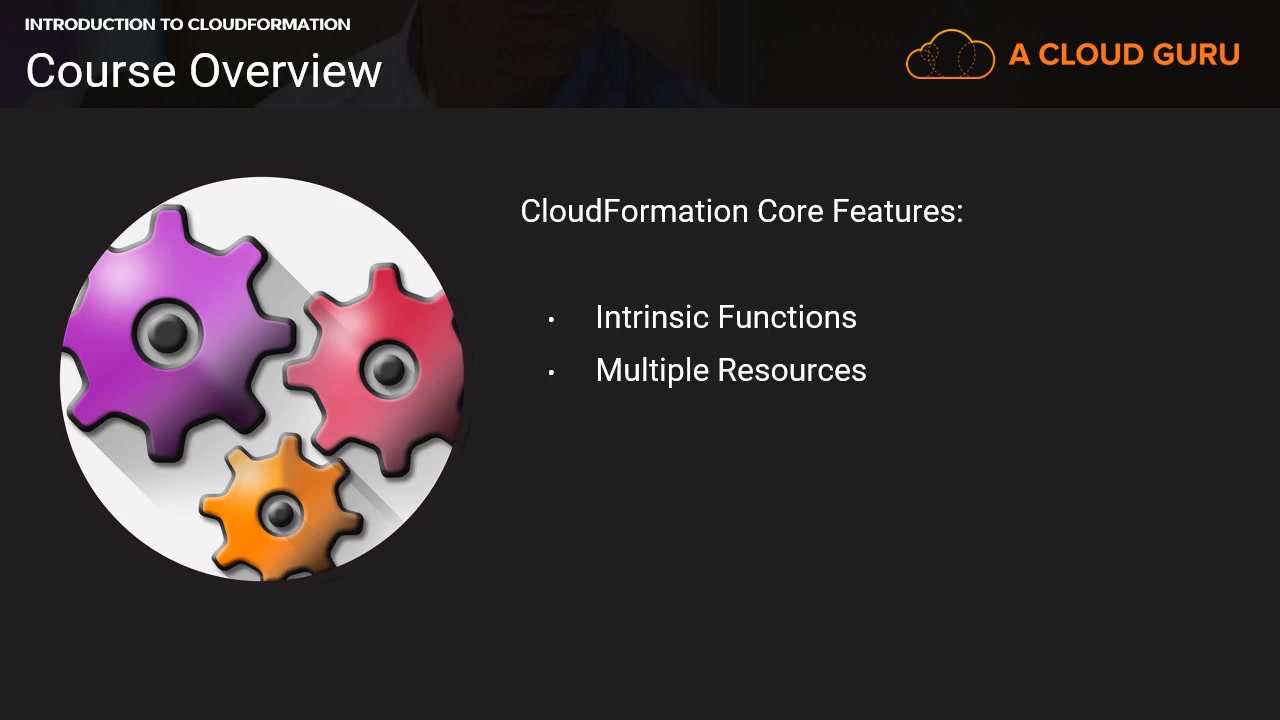Image resolution: width=1280 pixels, height=720 pixels.
Task: Click the CloudFormation Core Features heading
Action: click(741, 211)
